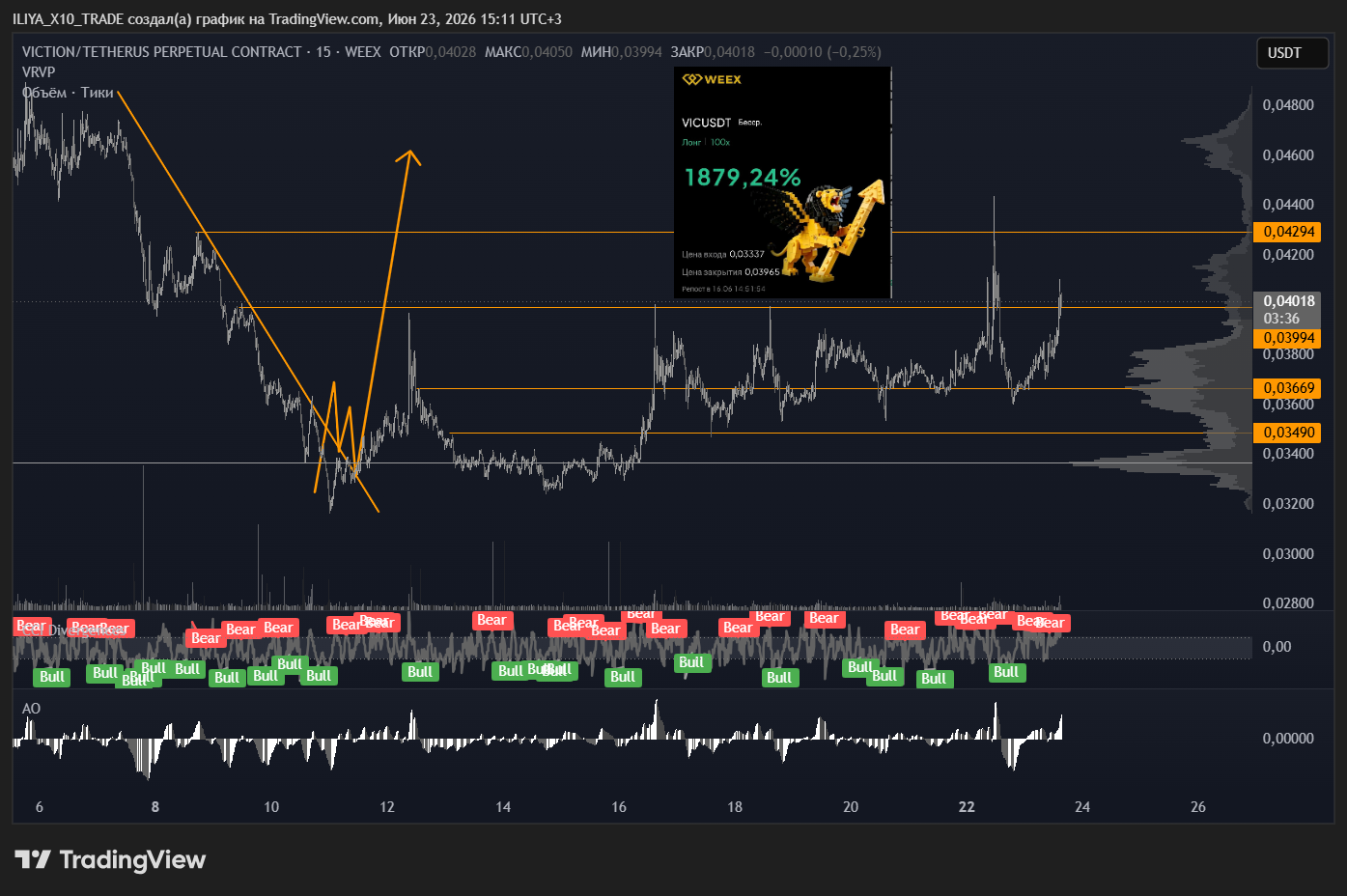Click current price label 0,04018

[1288, 301]
